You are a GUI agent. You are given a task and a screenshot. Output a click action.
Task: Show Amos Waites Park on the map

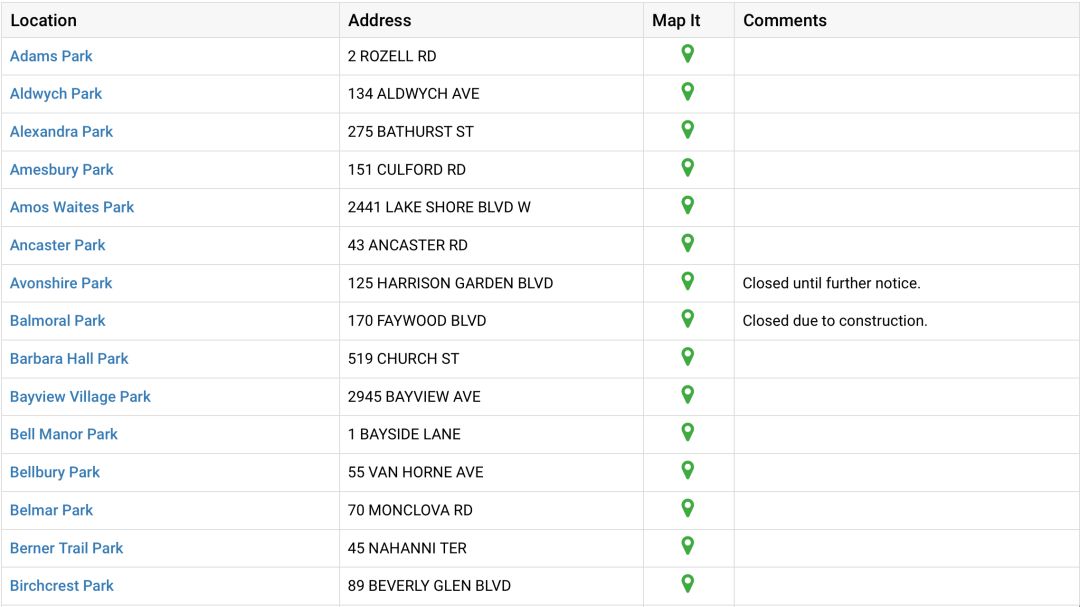point(687,206)
